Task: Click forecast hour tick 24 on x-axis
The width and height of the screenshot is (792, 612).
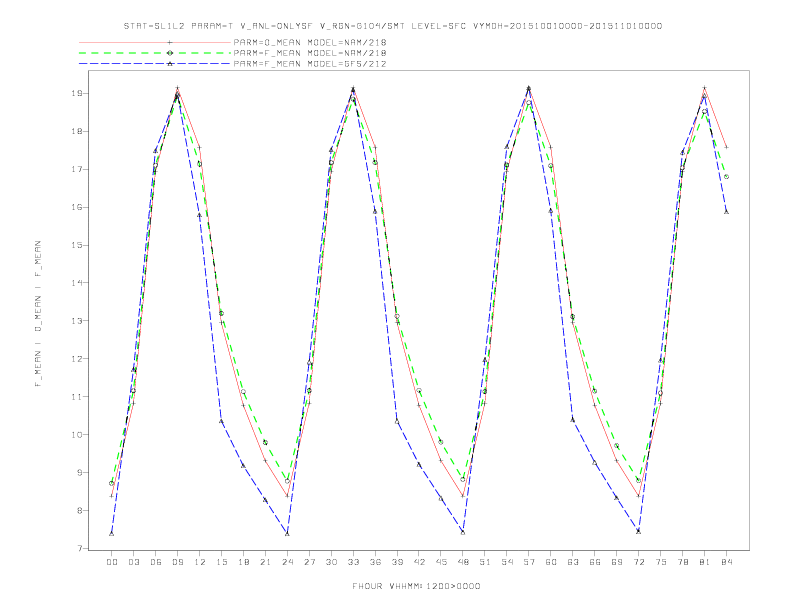Action: tap(287, 562)
